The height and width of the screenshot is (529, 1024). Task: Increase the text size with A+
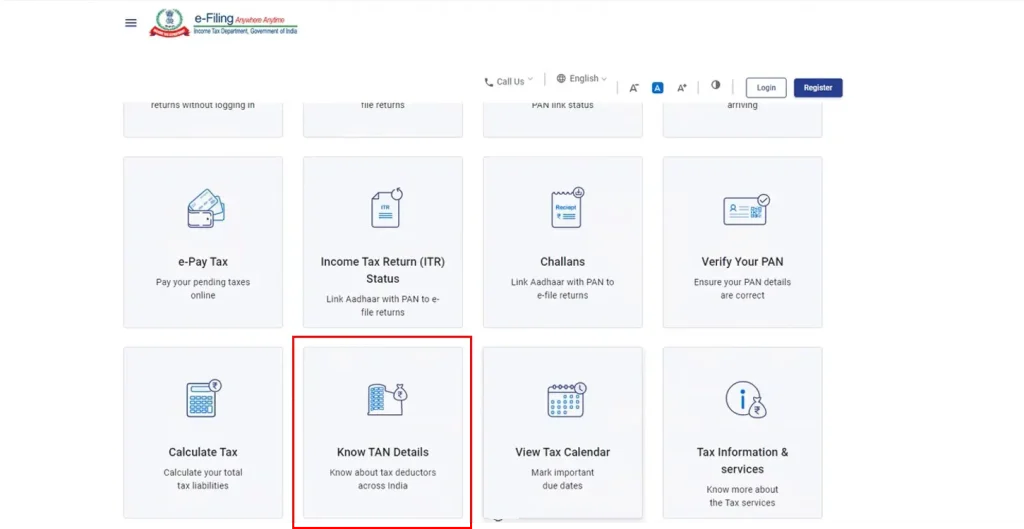pyautogui.click(x=682, y=88)
